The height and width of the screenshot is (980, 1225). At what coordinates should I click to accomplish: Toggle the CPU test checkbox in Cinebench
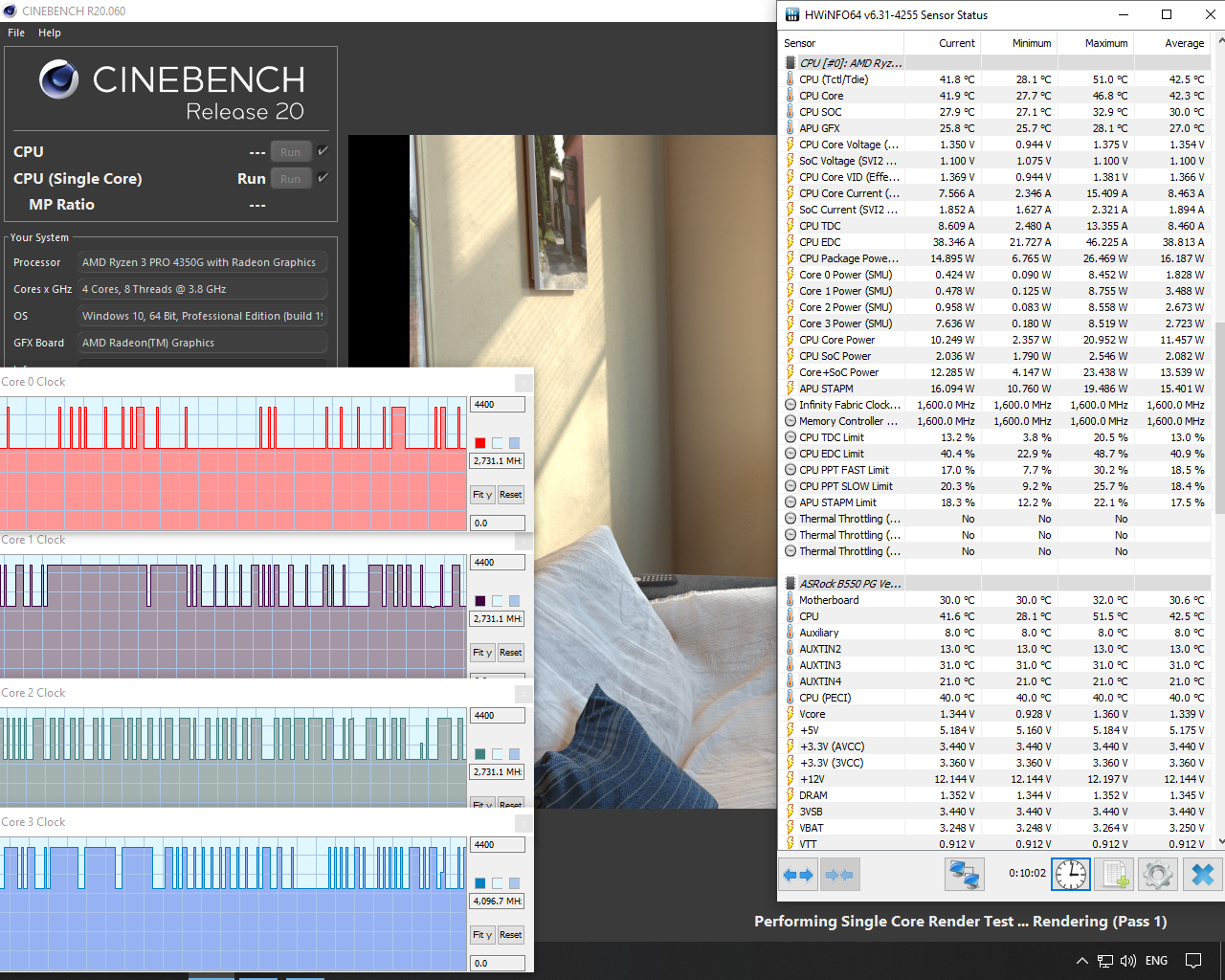coord(323,151)
